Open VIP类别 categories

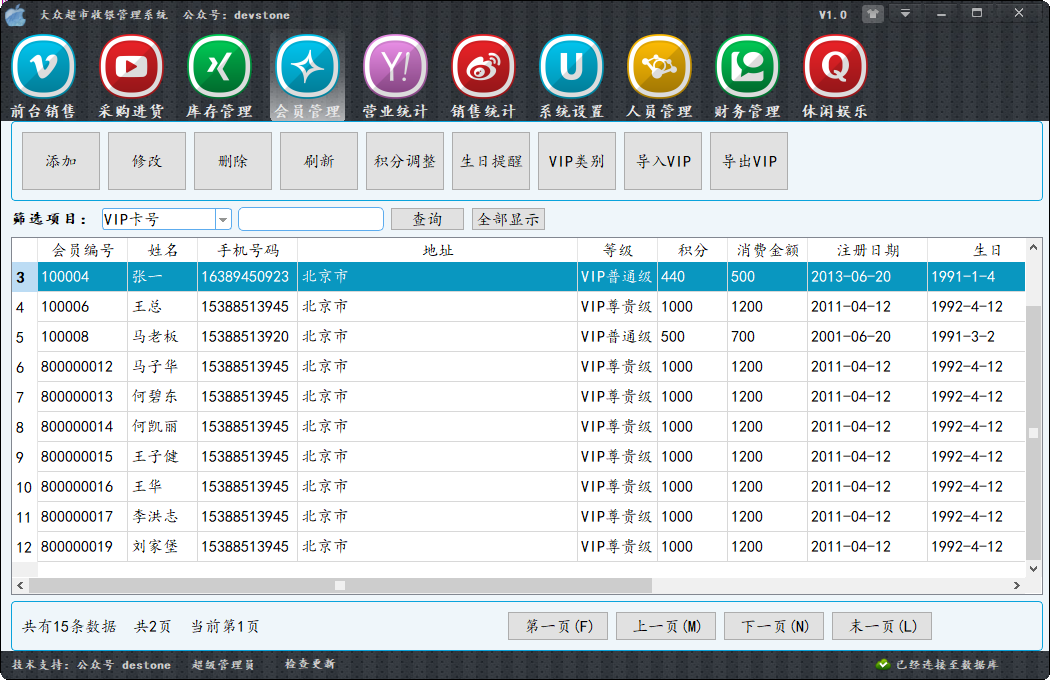(577, 161)
